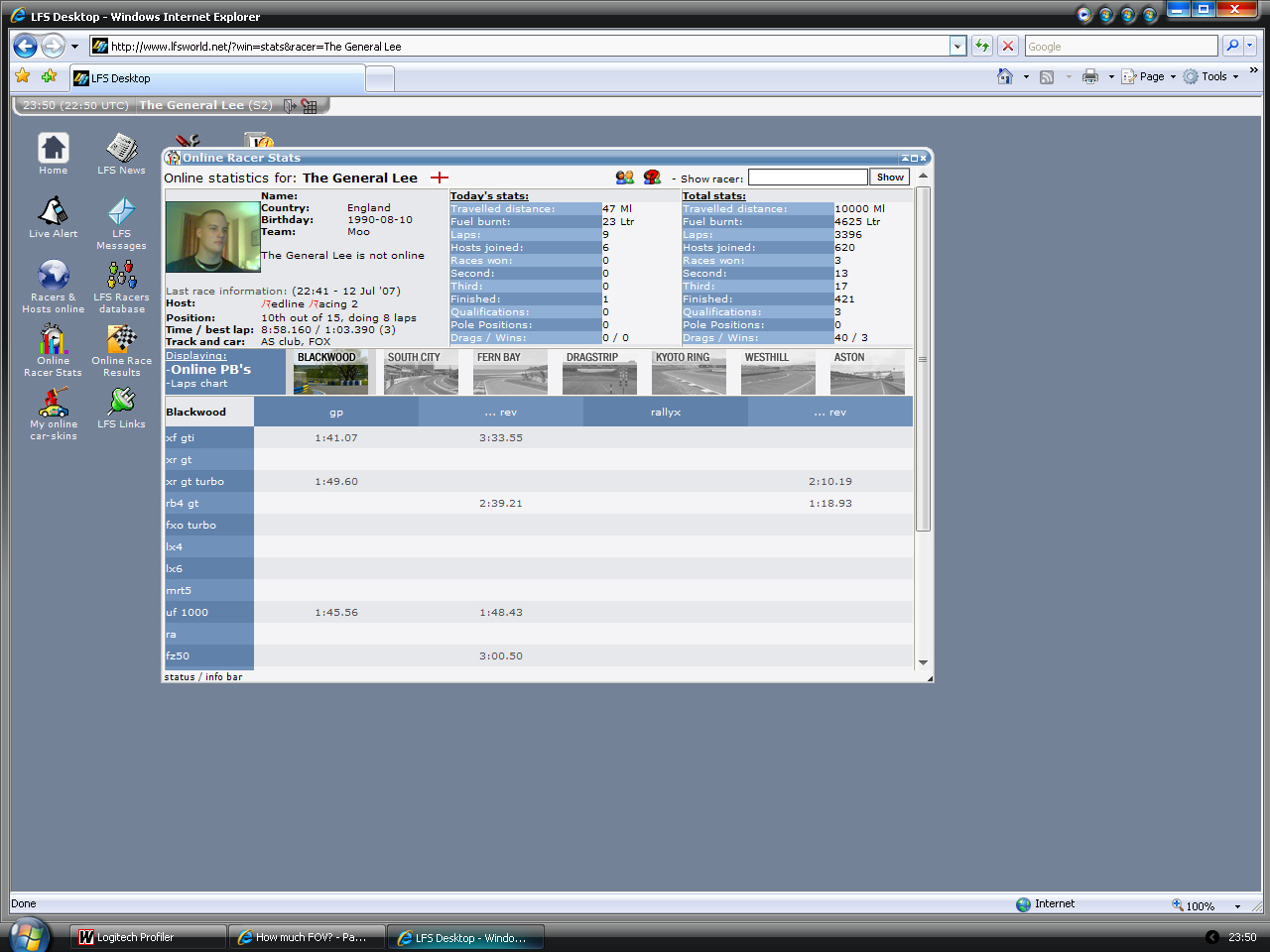Click the stats window scroll down arrow
Screen dimensions: 1270x952
click(923, 662)
